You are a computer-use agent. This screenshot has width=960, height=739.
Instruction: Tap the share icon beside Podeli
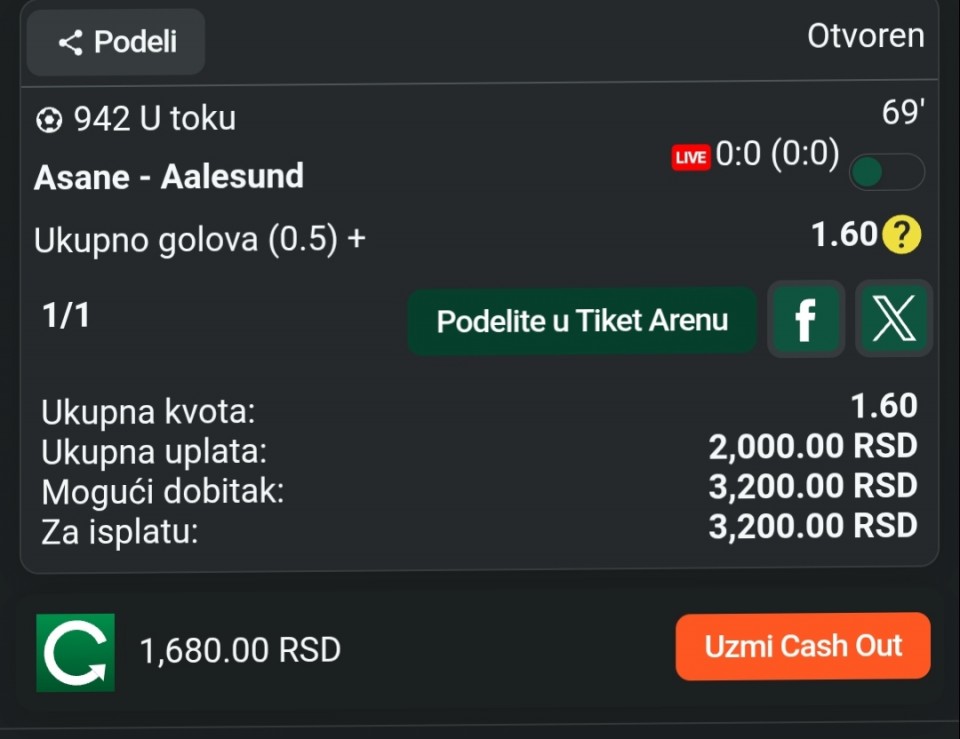[70, 43]
